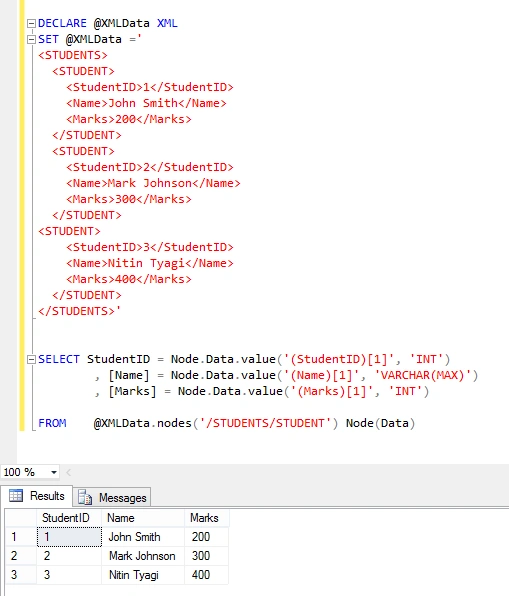Click the Node(Data) alias text
This screenshot has height=596, width=509.
(x=381, y=423)
